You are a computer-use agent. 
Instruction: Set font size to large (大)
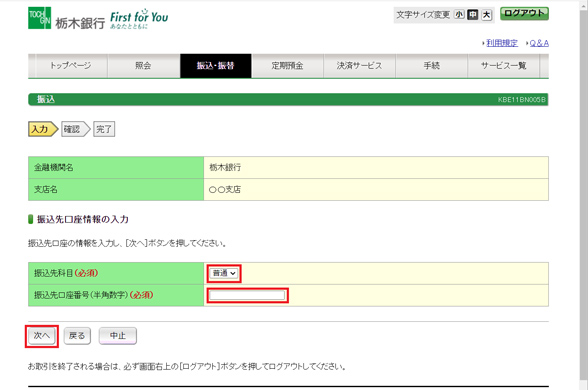pos(486,15)
